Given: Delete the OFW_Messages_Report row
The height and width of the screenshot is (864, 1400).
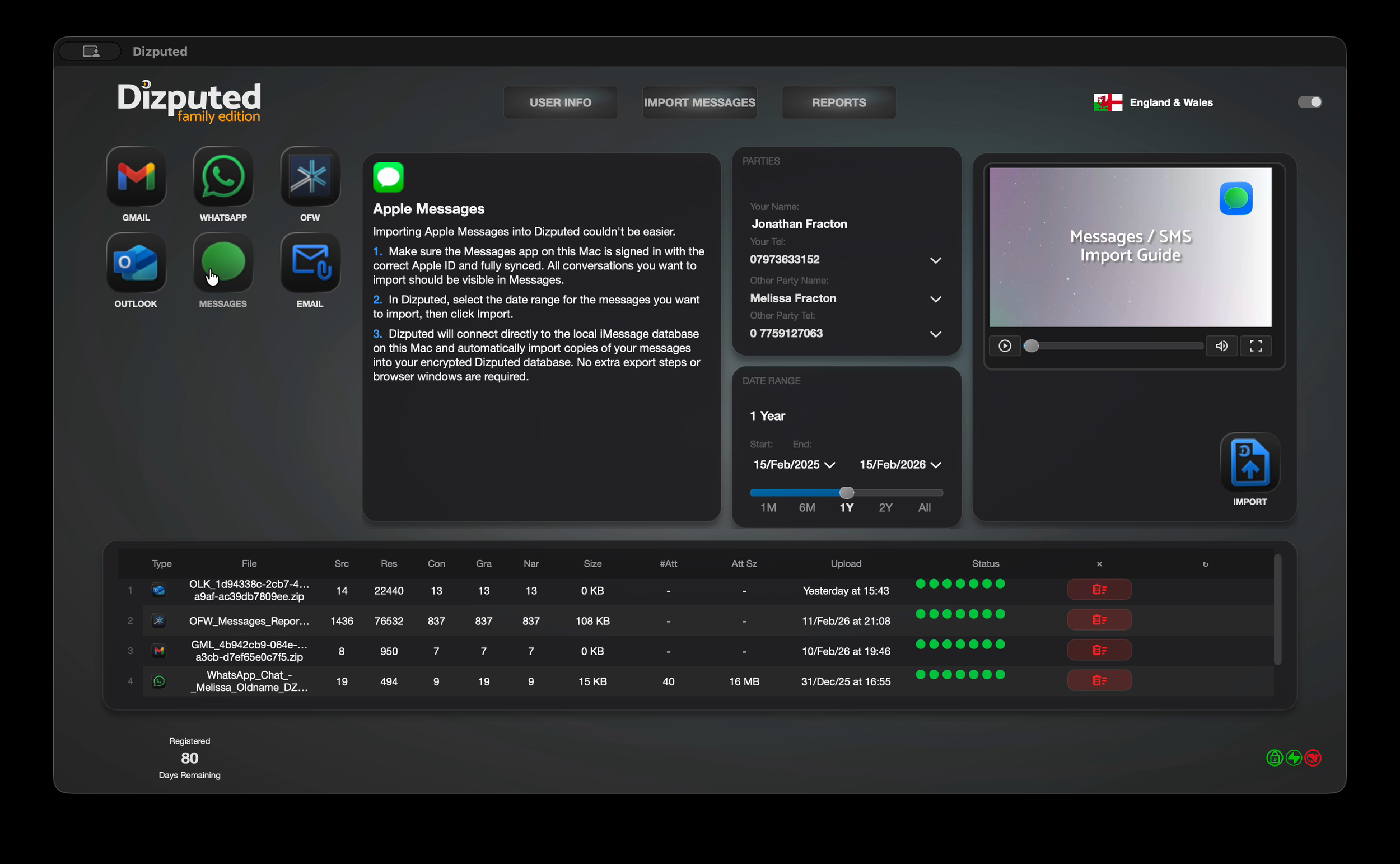Looking at the screenshot, I should pos(1099,620).
